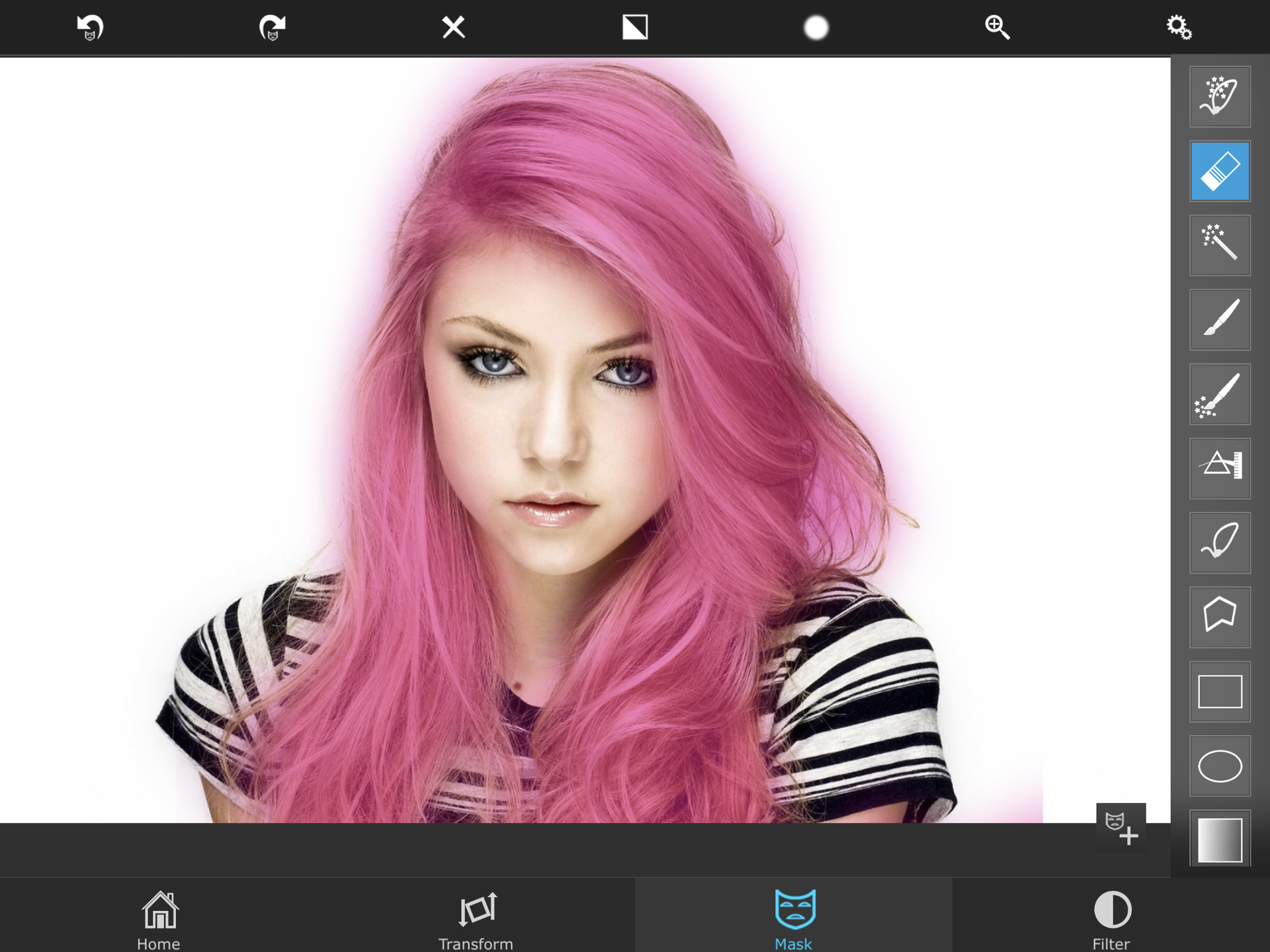This screenshot has width=1270, height=952.
Task: Choose the Rectangle mask shape
Action: [x=1220, y=692]
